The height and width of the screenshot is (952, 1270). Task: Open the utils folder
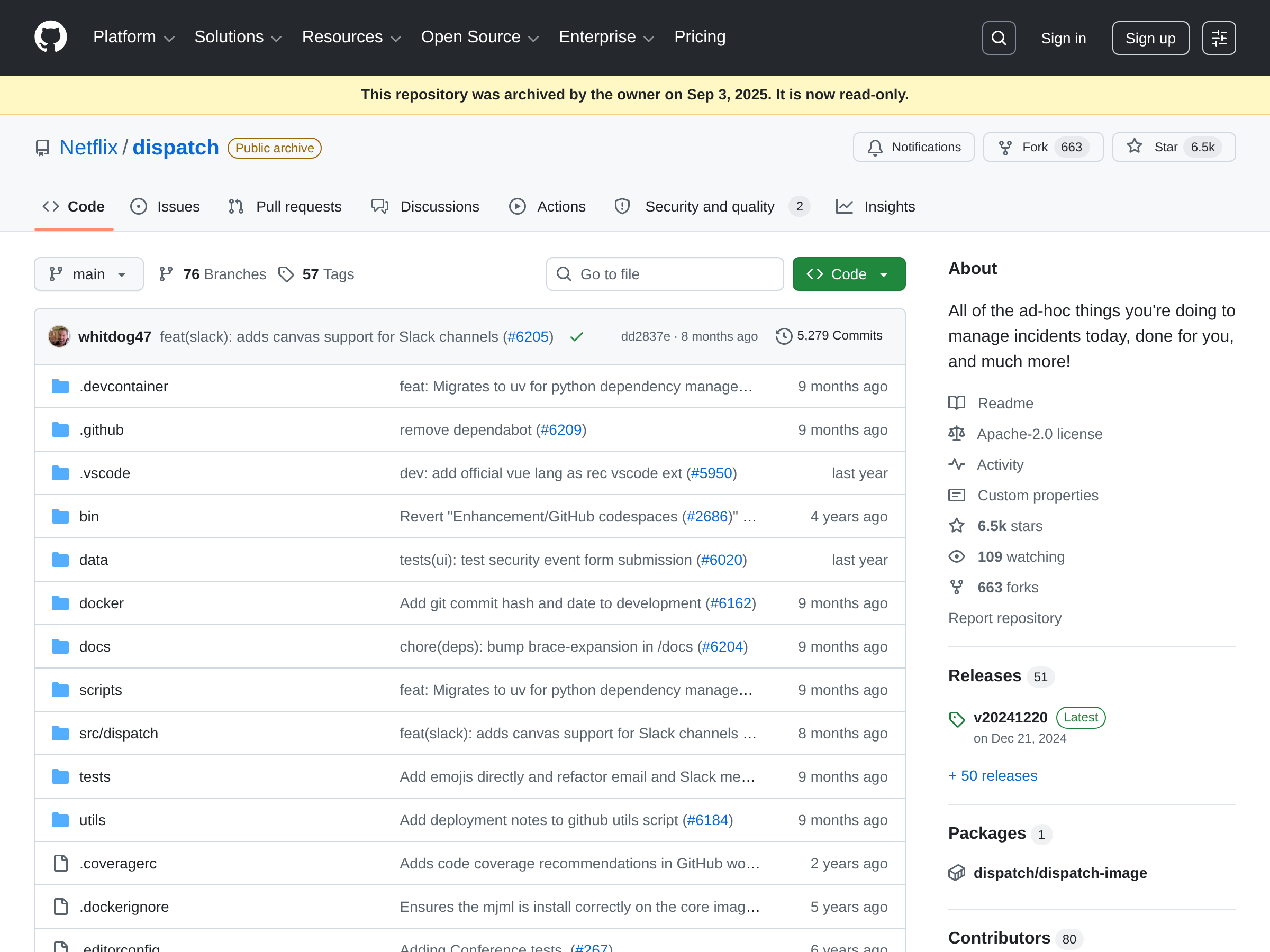(93, 820)
